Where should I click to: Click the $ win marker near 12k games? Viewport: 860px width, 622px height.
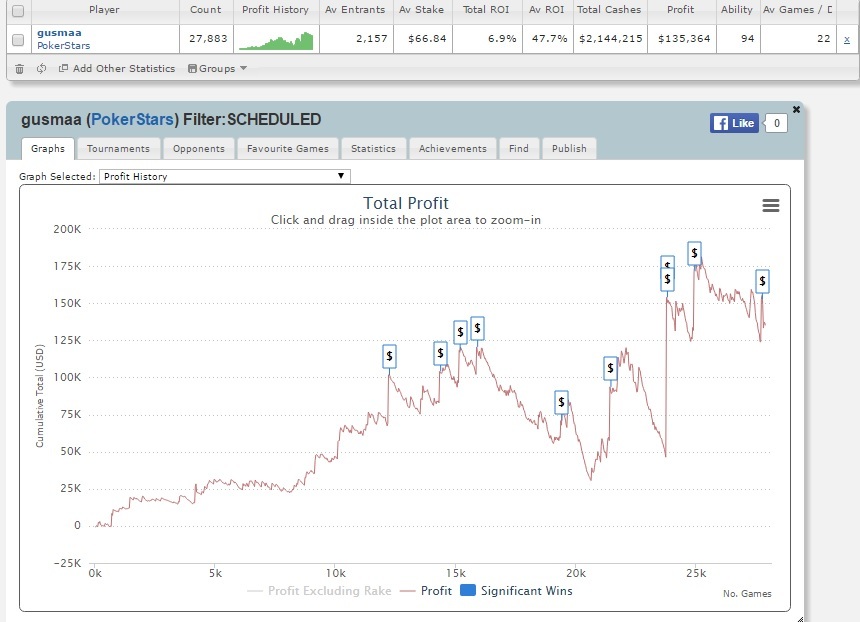click(x=389, y=357)
